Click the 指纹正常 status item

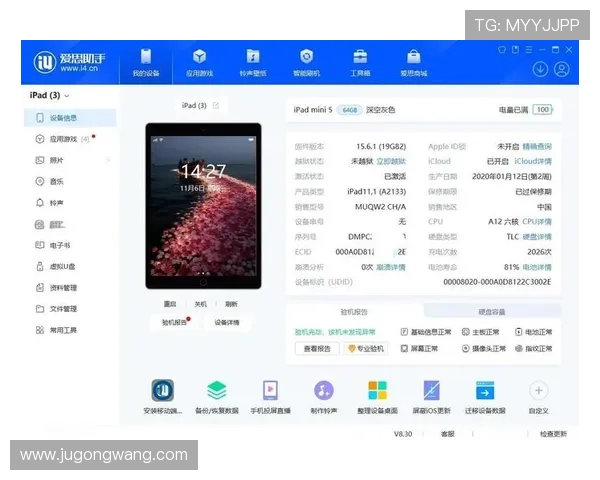pyautogui.click(x=533, y=349)
